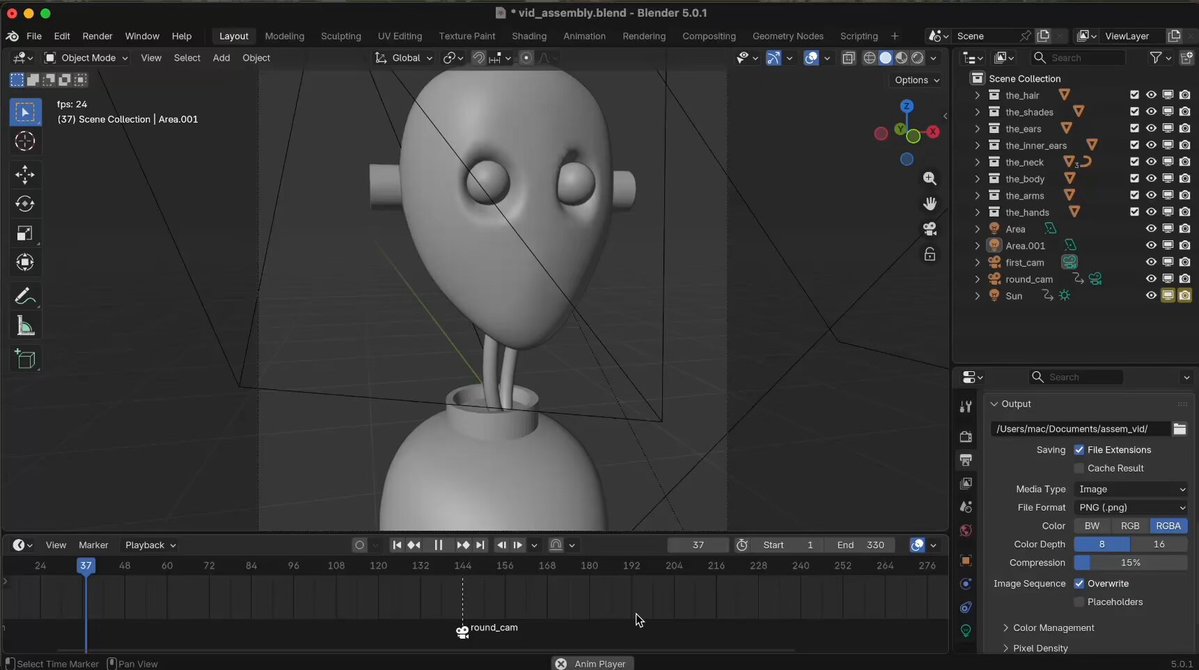Activate the Rotate tool
Image resolution: width=1199 pixels, height=670 pixels.
click(24, 203)
